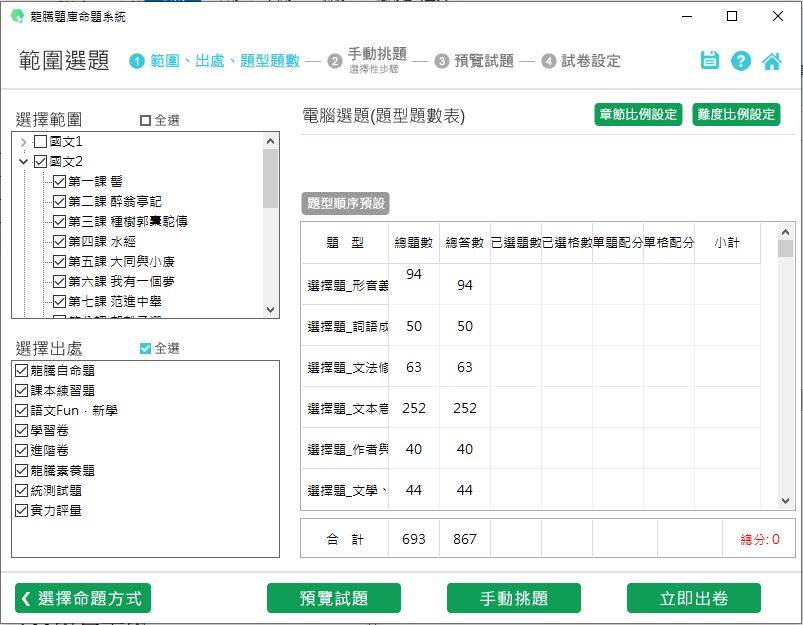Click the green app logo in the title bar
803x625 pixels.
tap(17, 16)
